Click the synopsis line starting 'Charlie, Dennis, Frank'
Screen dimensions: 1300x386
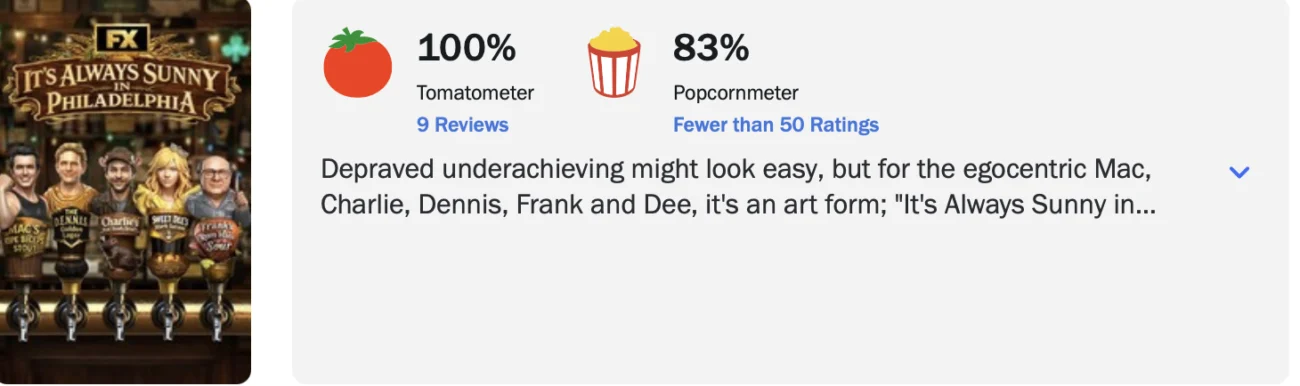tap(738, 204)
